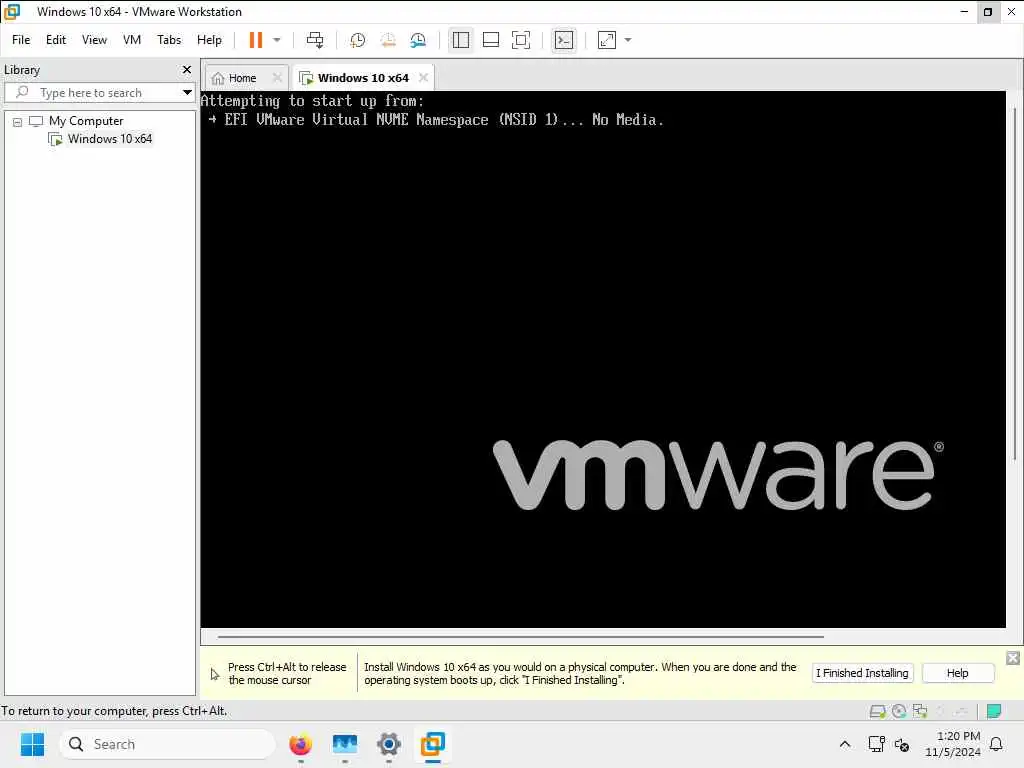Click the VM console screen
The height and width of the screenshot is (768, 1024).
603,359
